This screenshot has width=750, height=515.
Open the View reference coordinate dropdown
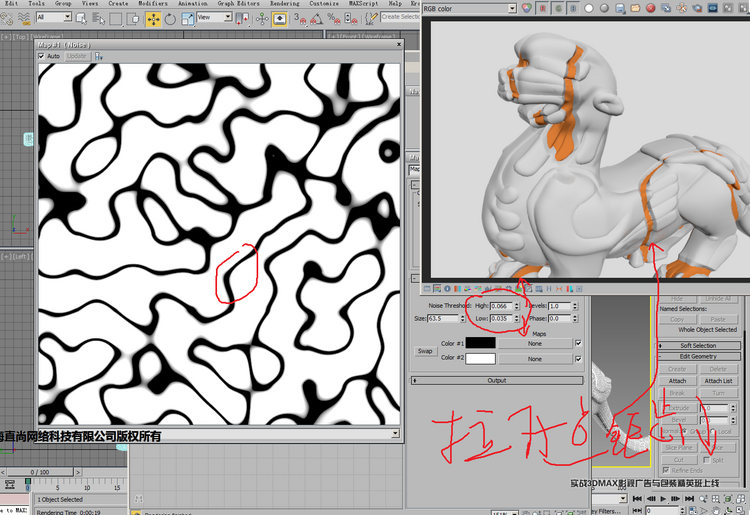pos(228,17)
